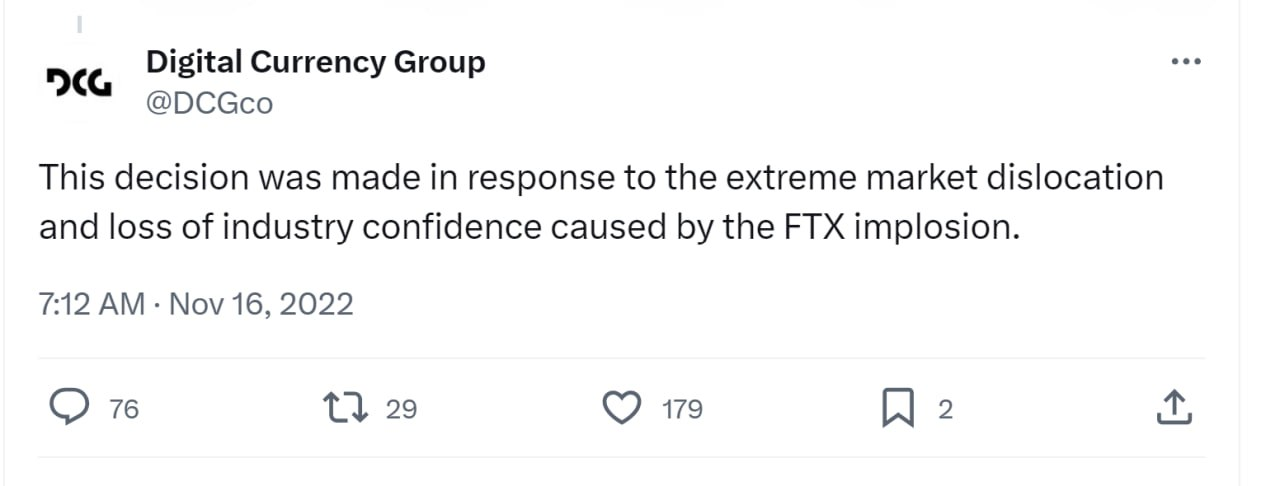Click the repost count 29
The width and height of the screenshot is (1280, 486).
click(401, 409)
